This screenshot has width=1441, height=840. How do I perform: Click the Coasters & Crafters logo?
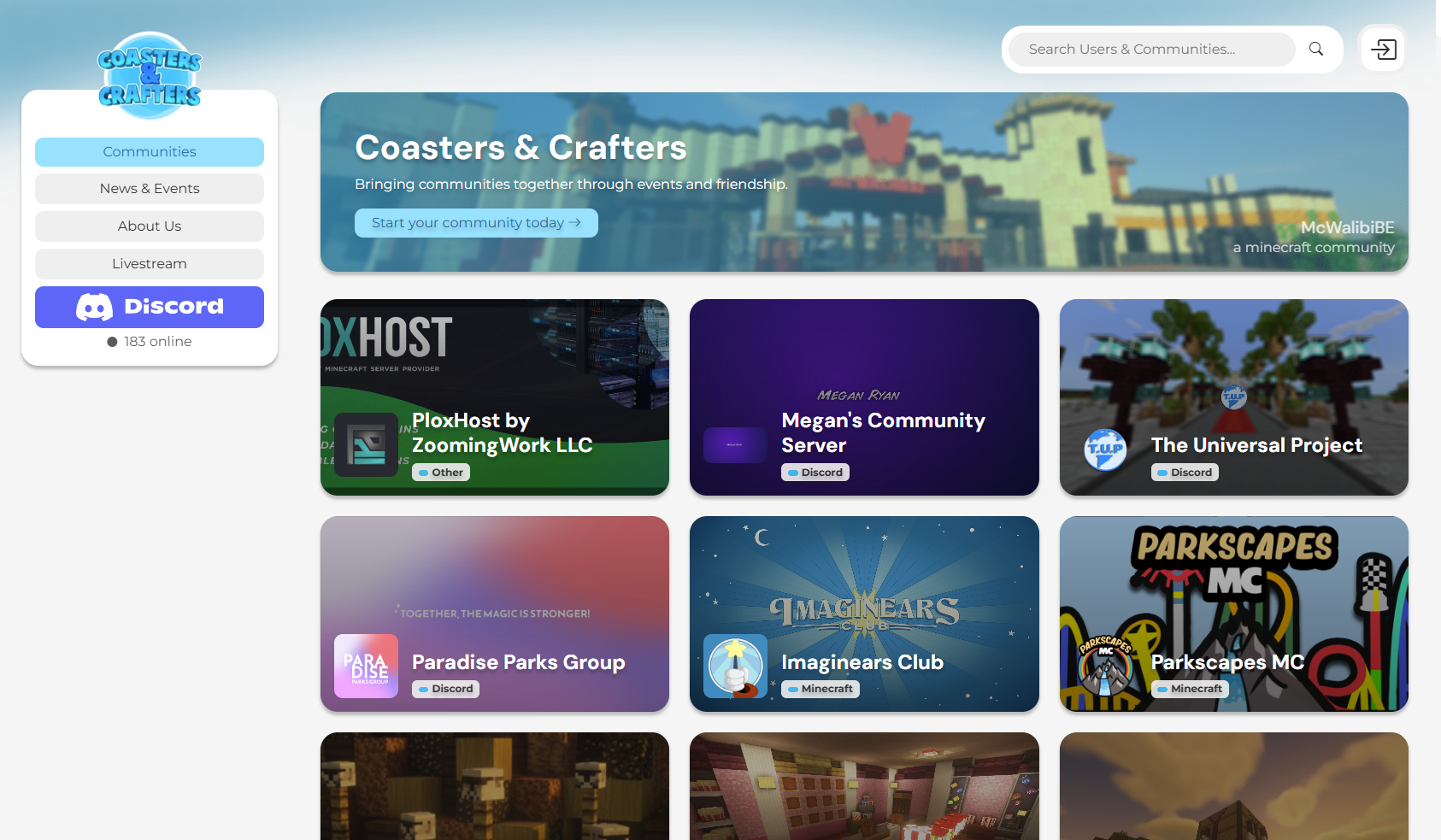click(150, 75)
